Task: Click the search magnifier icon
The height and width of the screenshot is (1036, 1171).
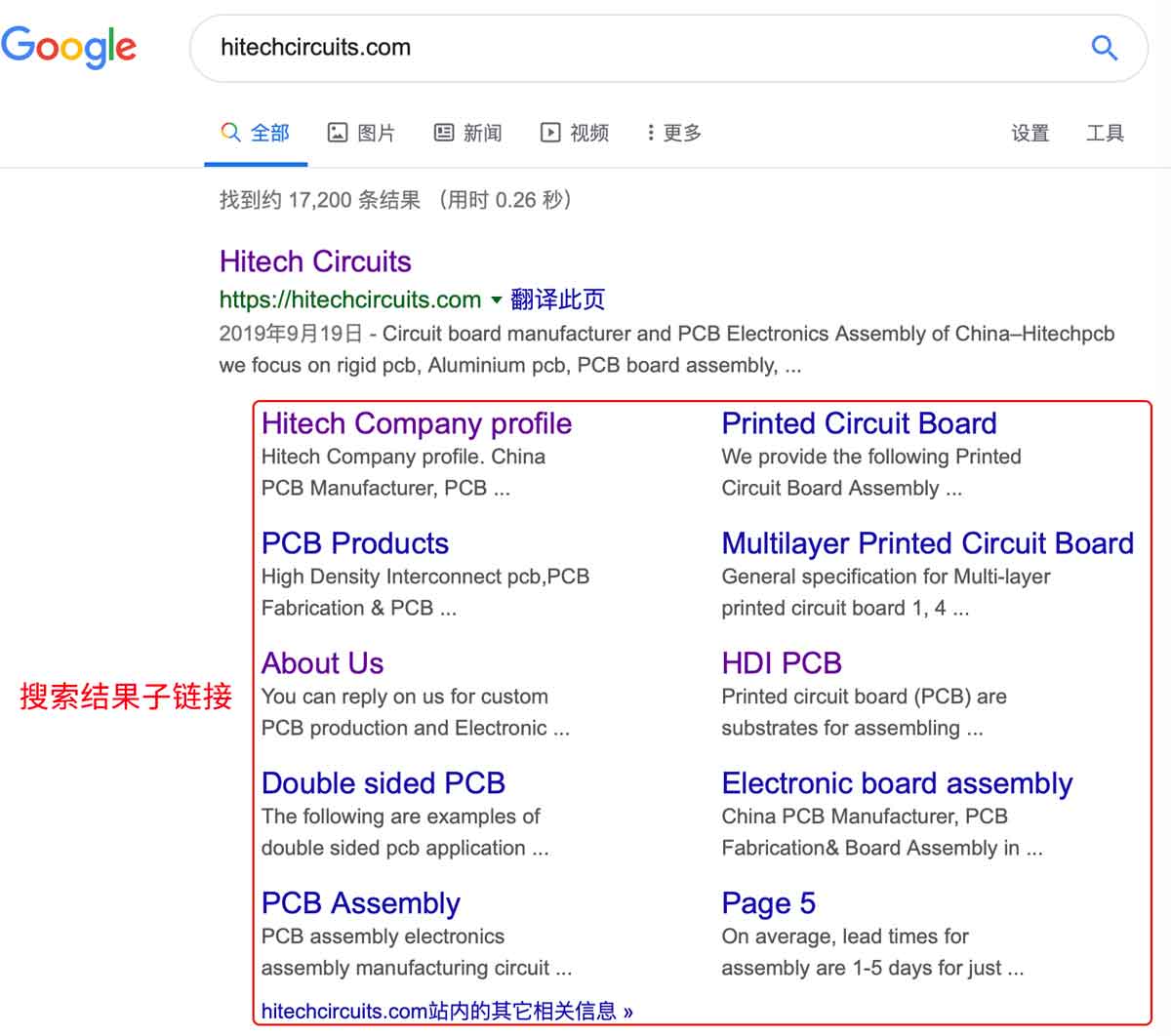Action: [x=1104, y=47]
